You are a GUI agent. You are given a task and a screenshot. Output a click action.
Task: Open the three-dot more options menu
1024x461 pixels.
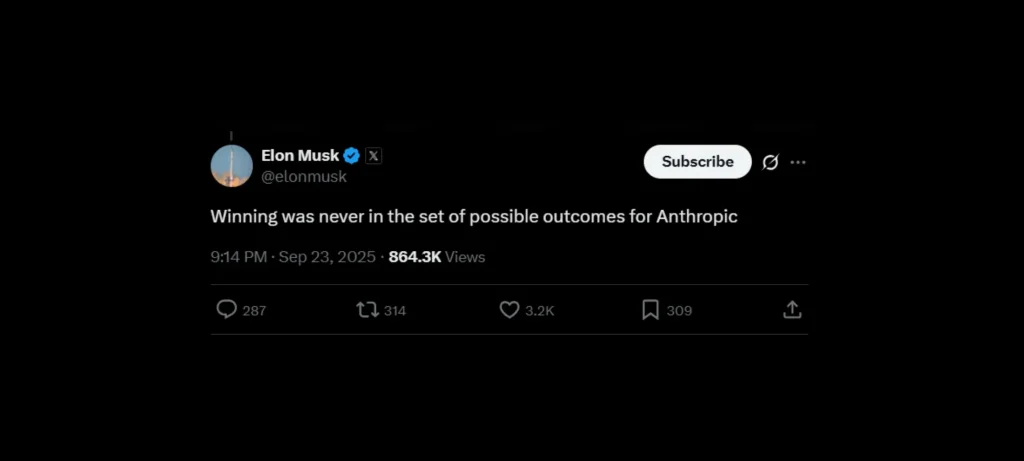798,162
